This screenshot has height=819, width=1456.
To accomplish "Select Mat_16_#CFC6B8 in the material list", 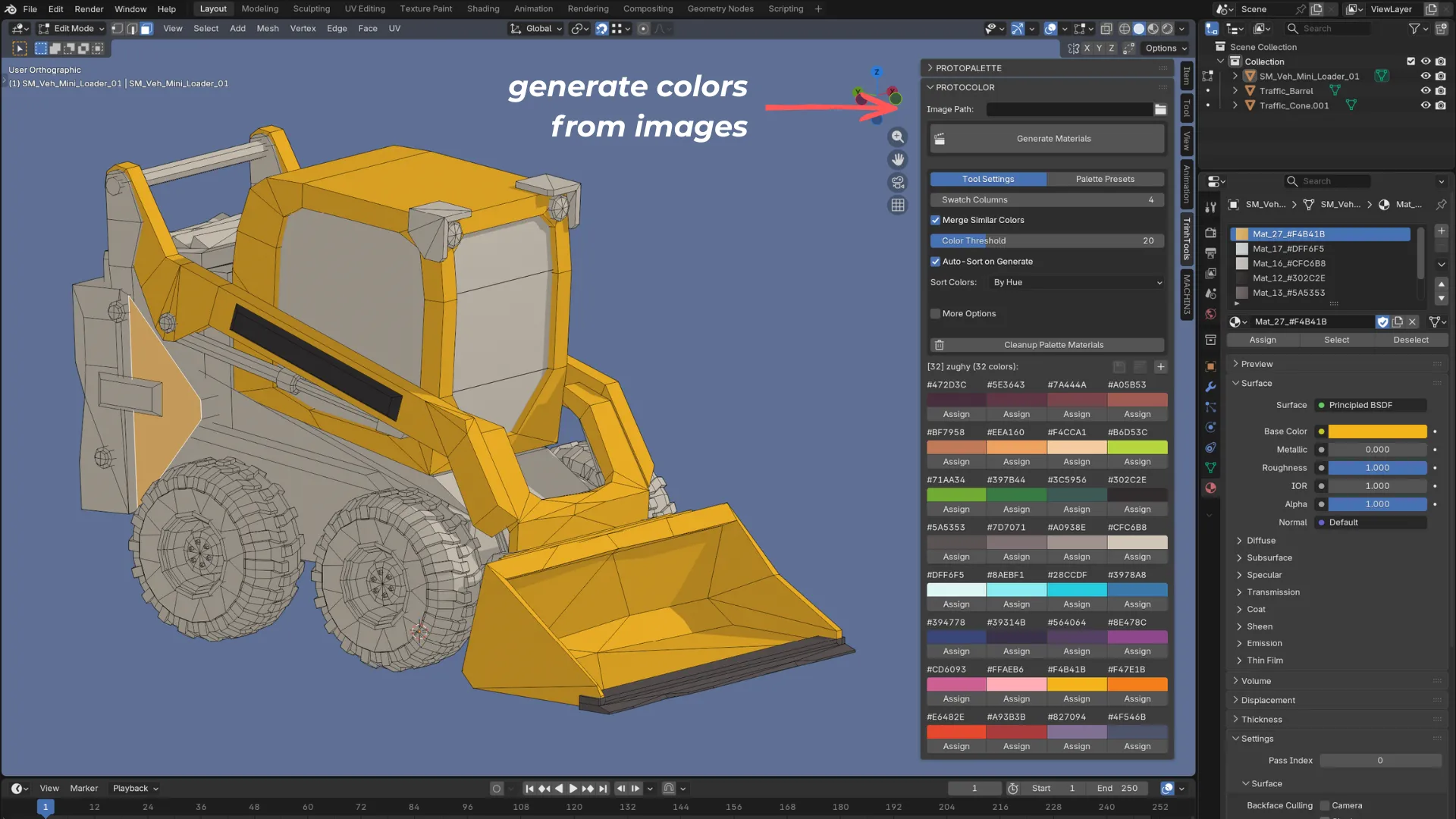I will tap(1288, 264).
